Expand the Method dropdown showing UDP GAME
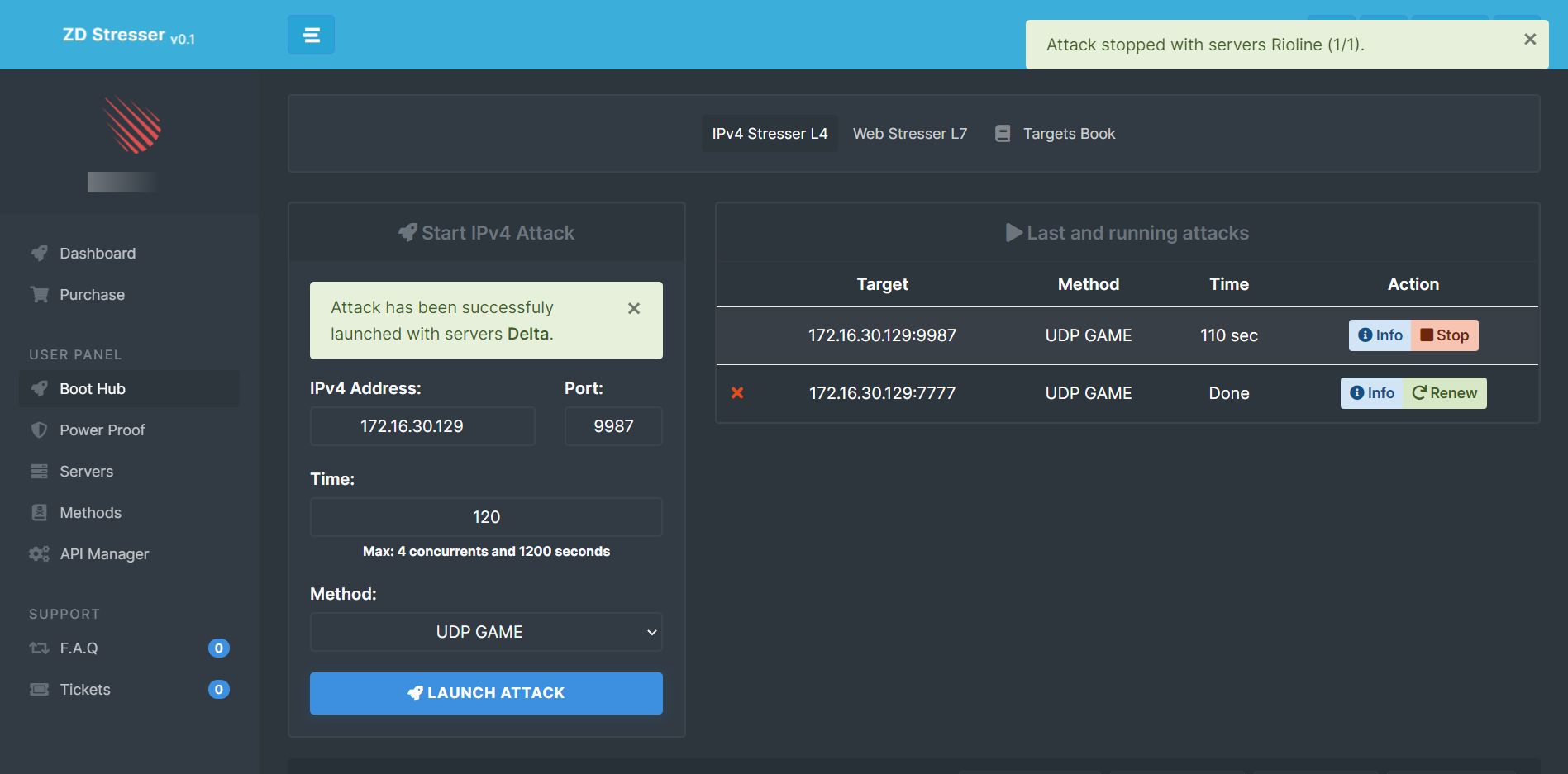The height and width of the screenshot is (774, 1568). (486, 632)
